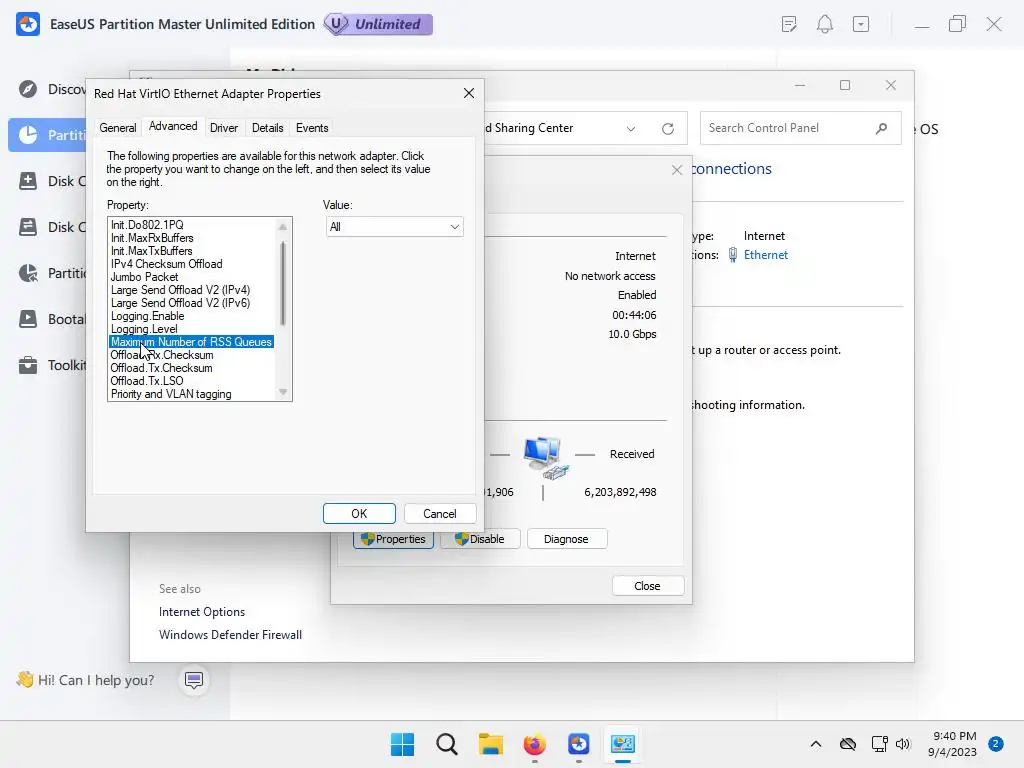Open the EaseUS title bar dropdown menu icon
This screenshot has width=1024, height=768.
pyautogui.click(x=861, y=24)
